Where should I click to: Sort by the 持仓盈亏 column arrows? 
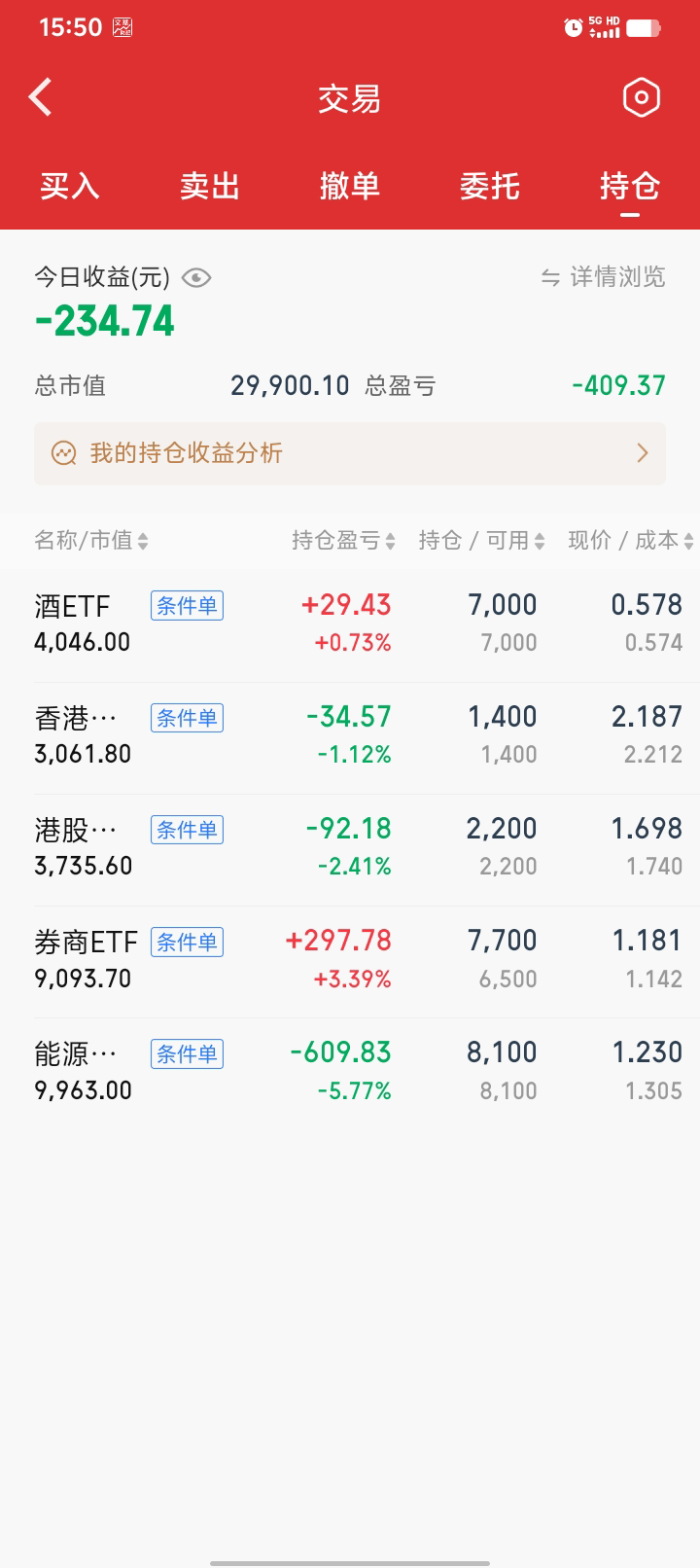tap(390, 542)
